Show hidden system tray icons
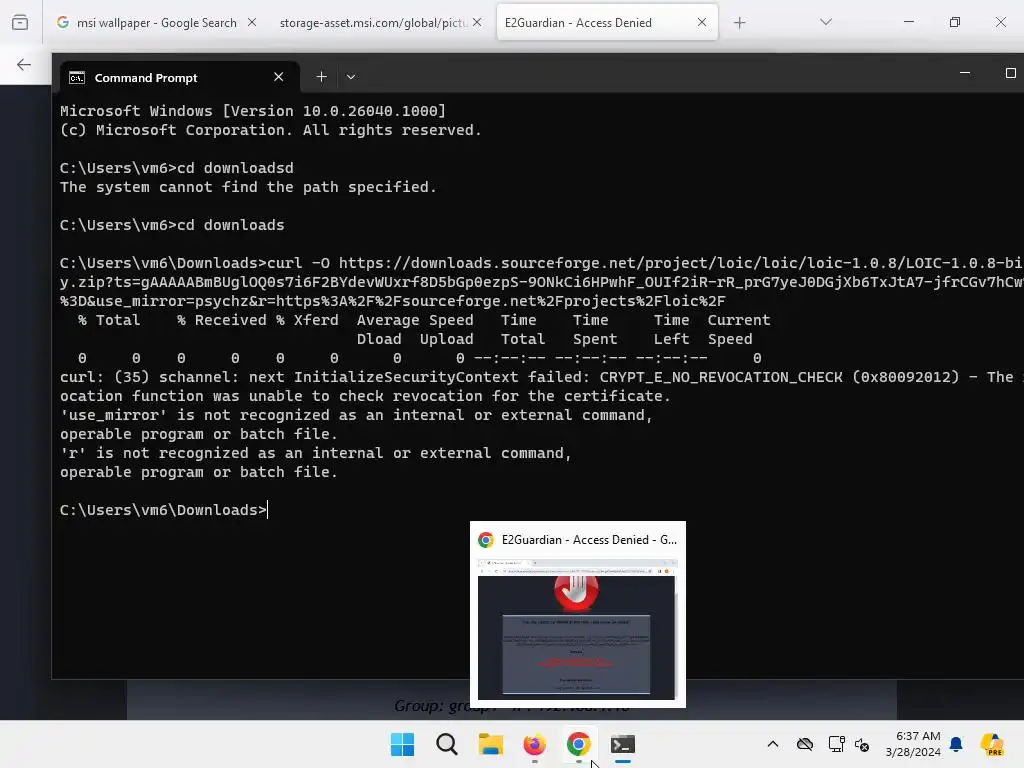The height and width of the screenshot is (768, 1024). tap(773, 744)
